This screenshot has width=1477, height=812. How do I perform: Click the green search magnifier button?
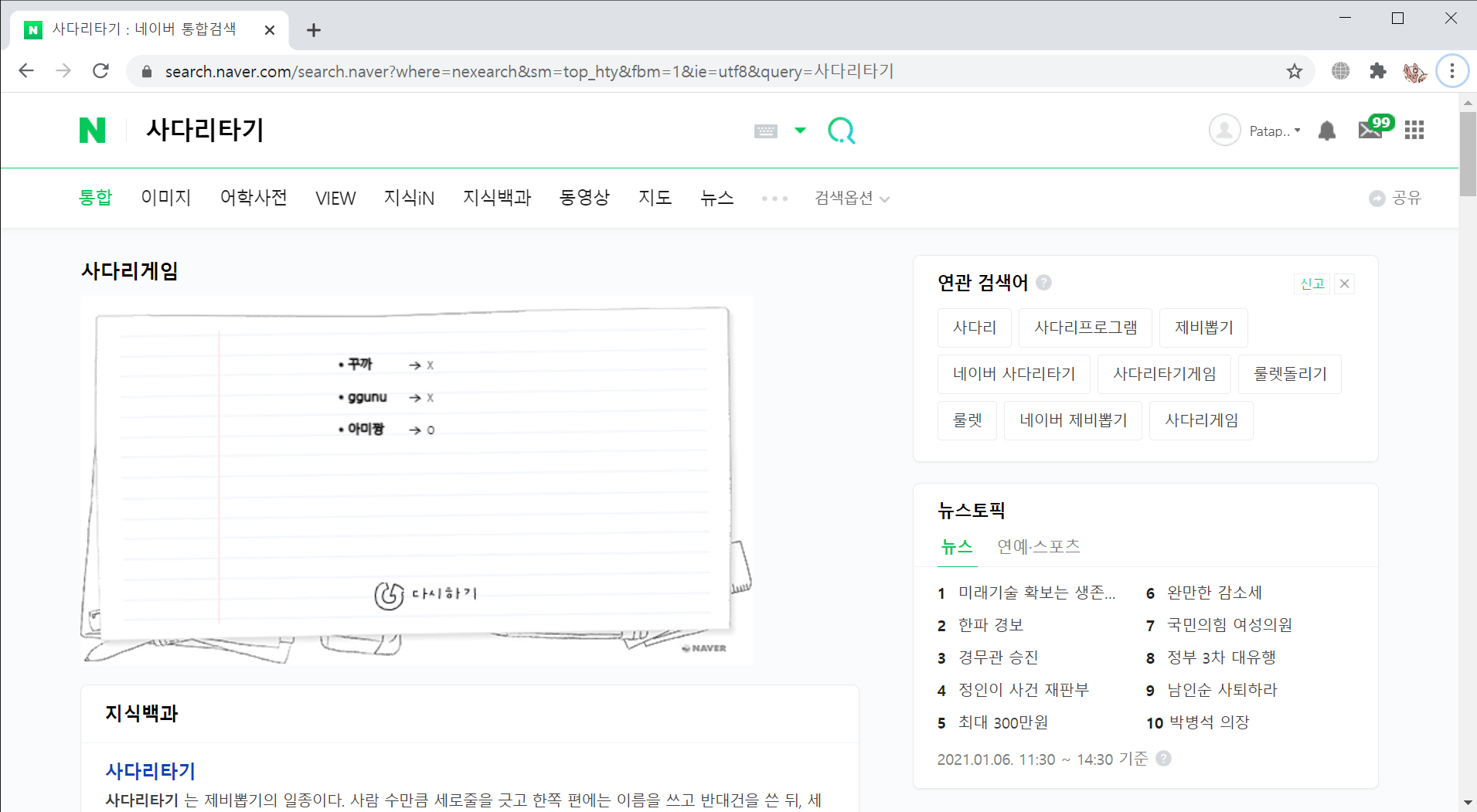[x=841, y=131]
